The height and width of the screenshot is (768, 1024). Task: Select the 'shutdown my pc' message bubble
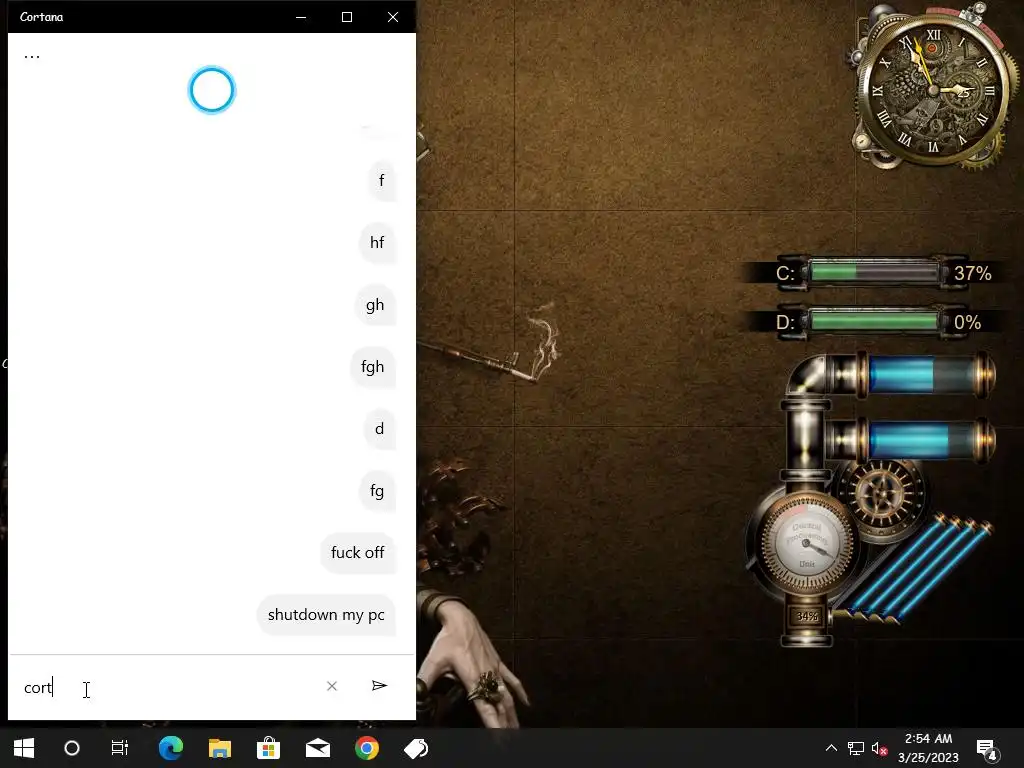[x=326, y=615]
